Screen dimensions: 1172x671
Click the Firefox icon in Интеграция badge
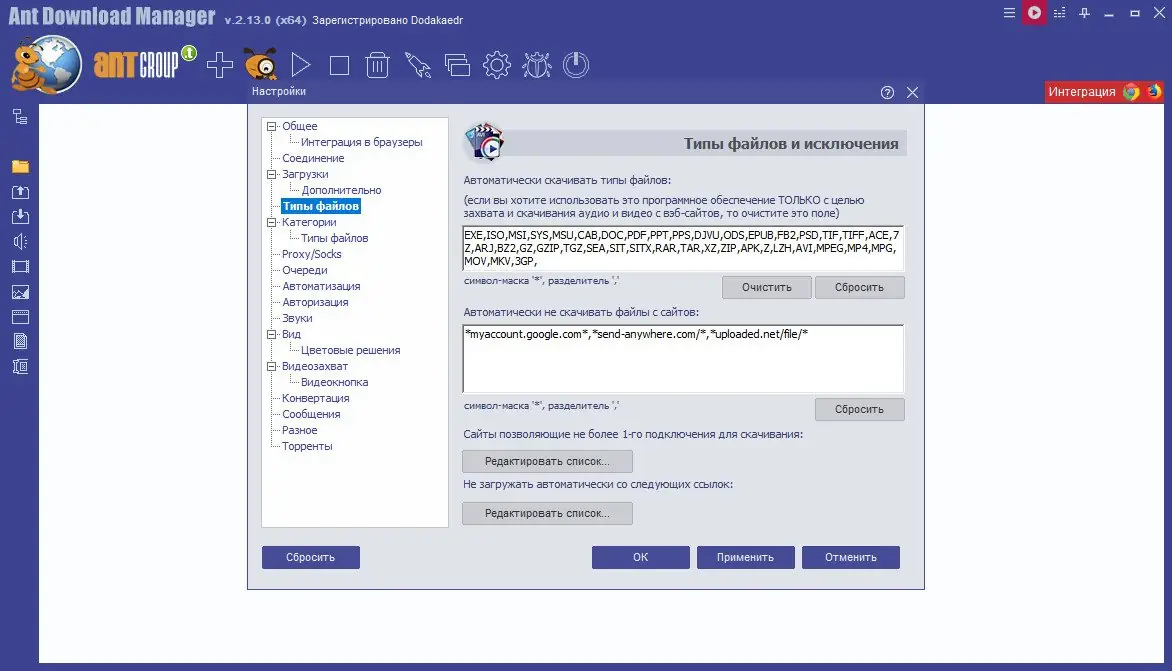(1153, 91)
